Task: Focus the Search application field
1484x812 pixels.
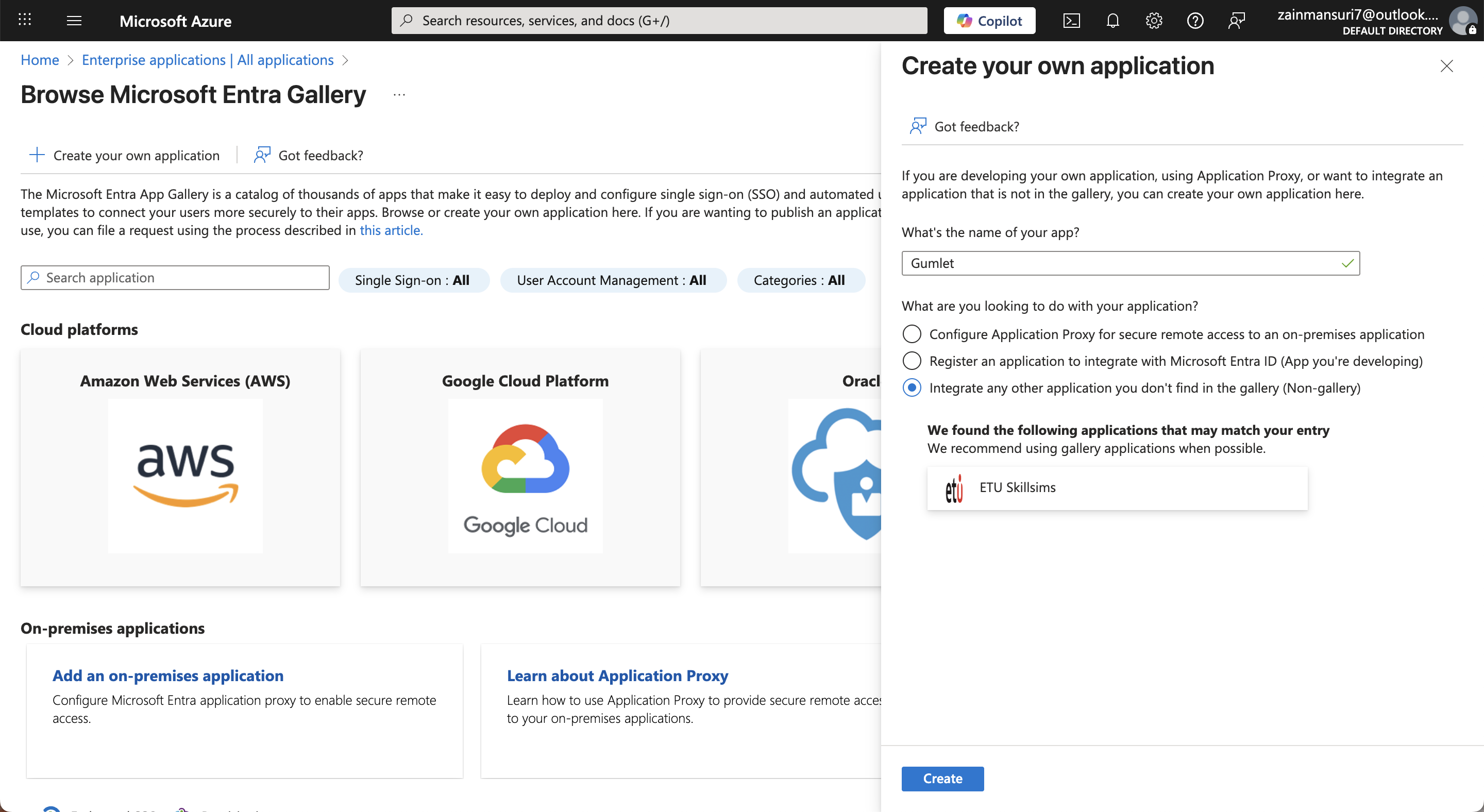Action: (175, 278)
